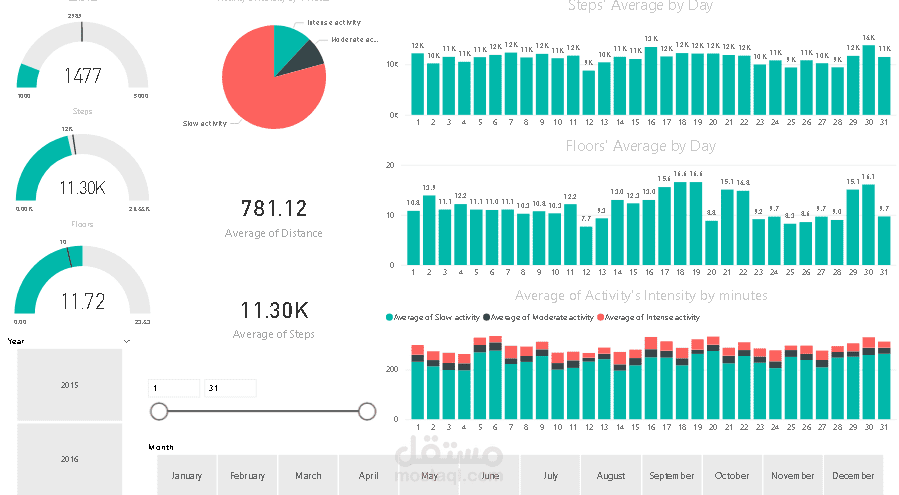Select day 30 bar in Floors' Average chart
The width and height of the screenshot is (899, 495).
tap(869, 225)
